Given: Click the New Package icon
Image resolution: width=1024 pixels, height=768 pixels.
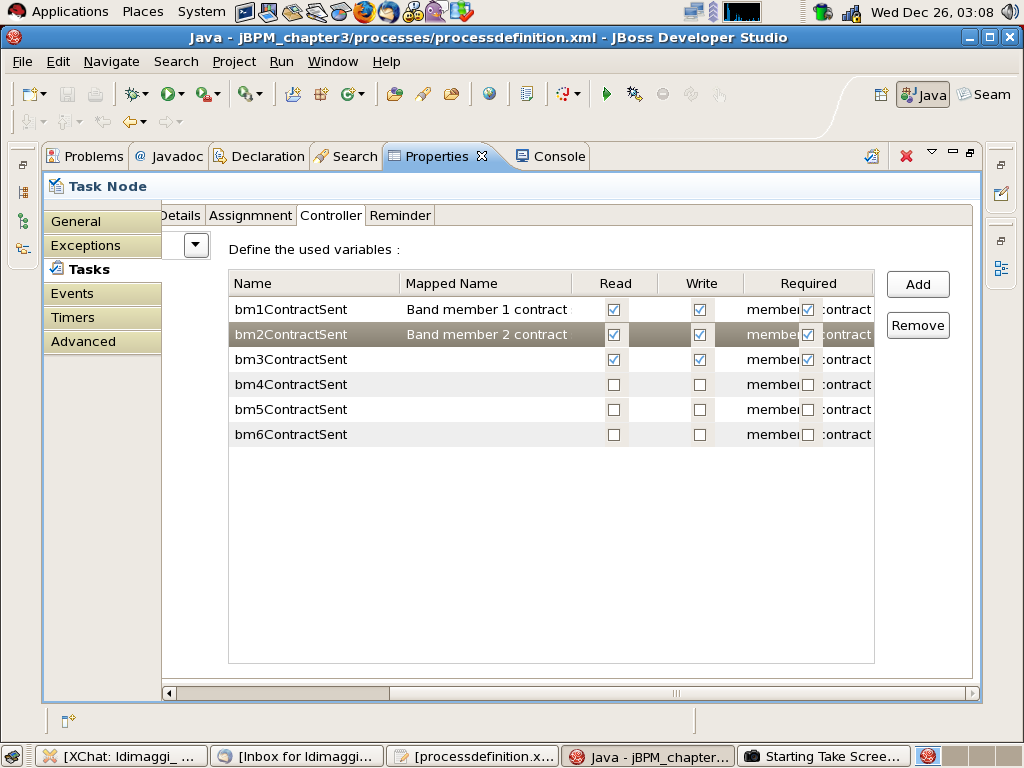Looking at the screenshot, I should click(x=321, y=94).
